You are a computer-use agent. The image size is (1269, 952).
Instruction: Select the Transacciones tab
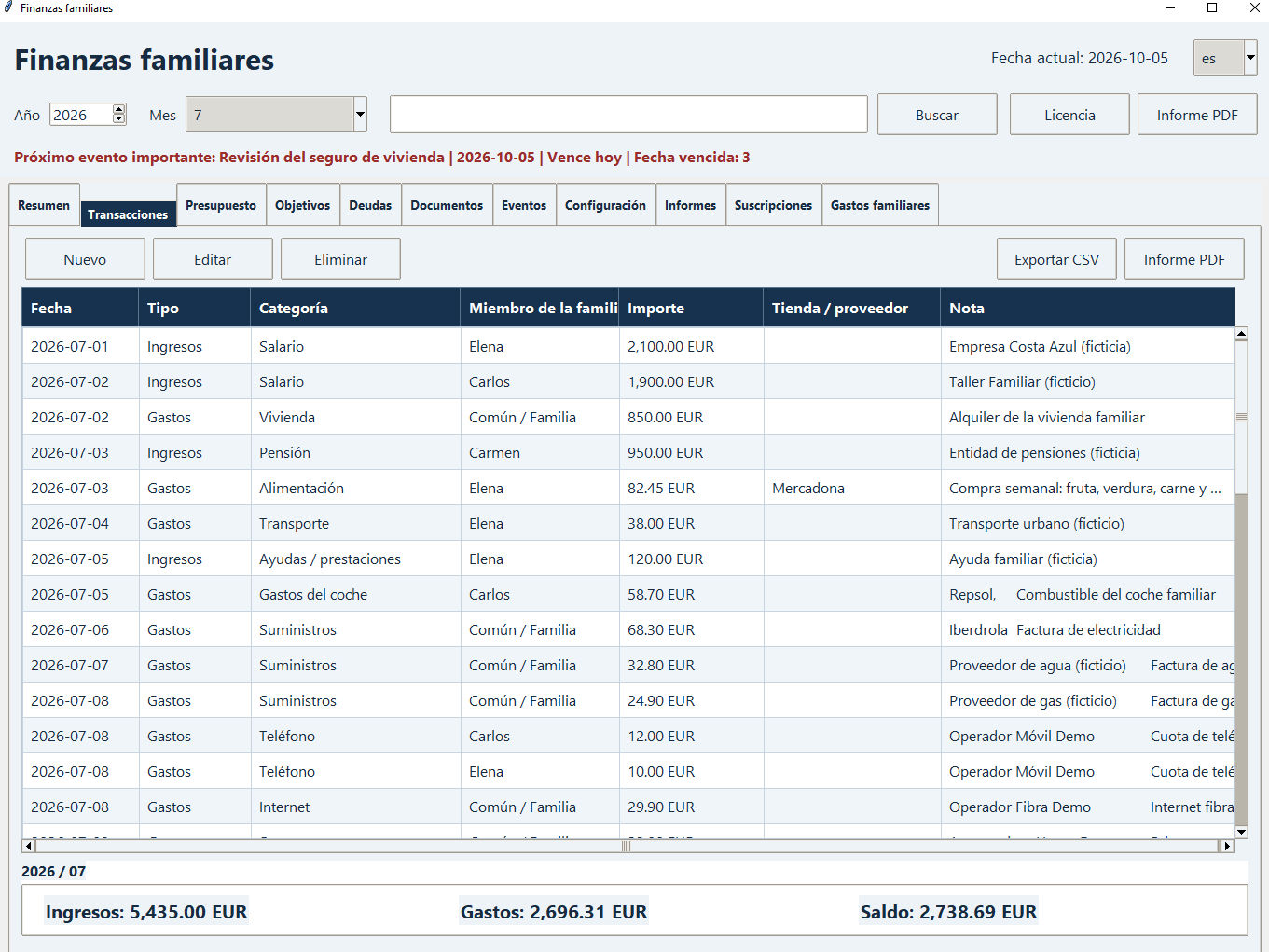pyautogui.click(x=128, y=214)
